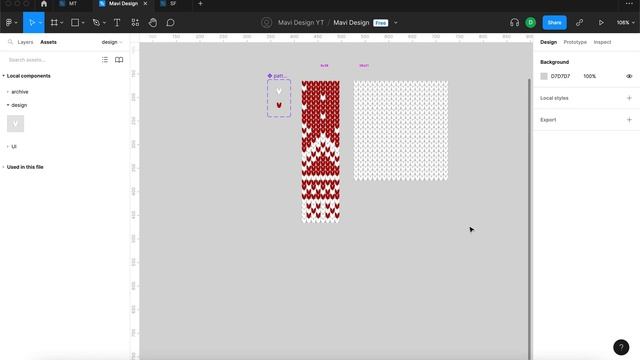Select the red knitted pattern frame

click(320, 151)
